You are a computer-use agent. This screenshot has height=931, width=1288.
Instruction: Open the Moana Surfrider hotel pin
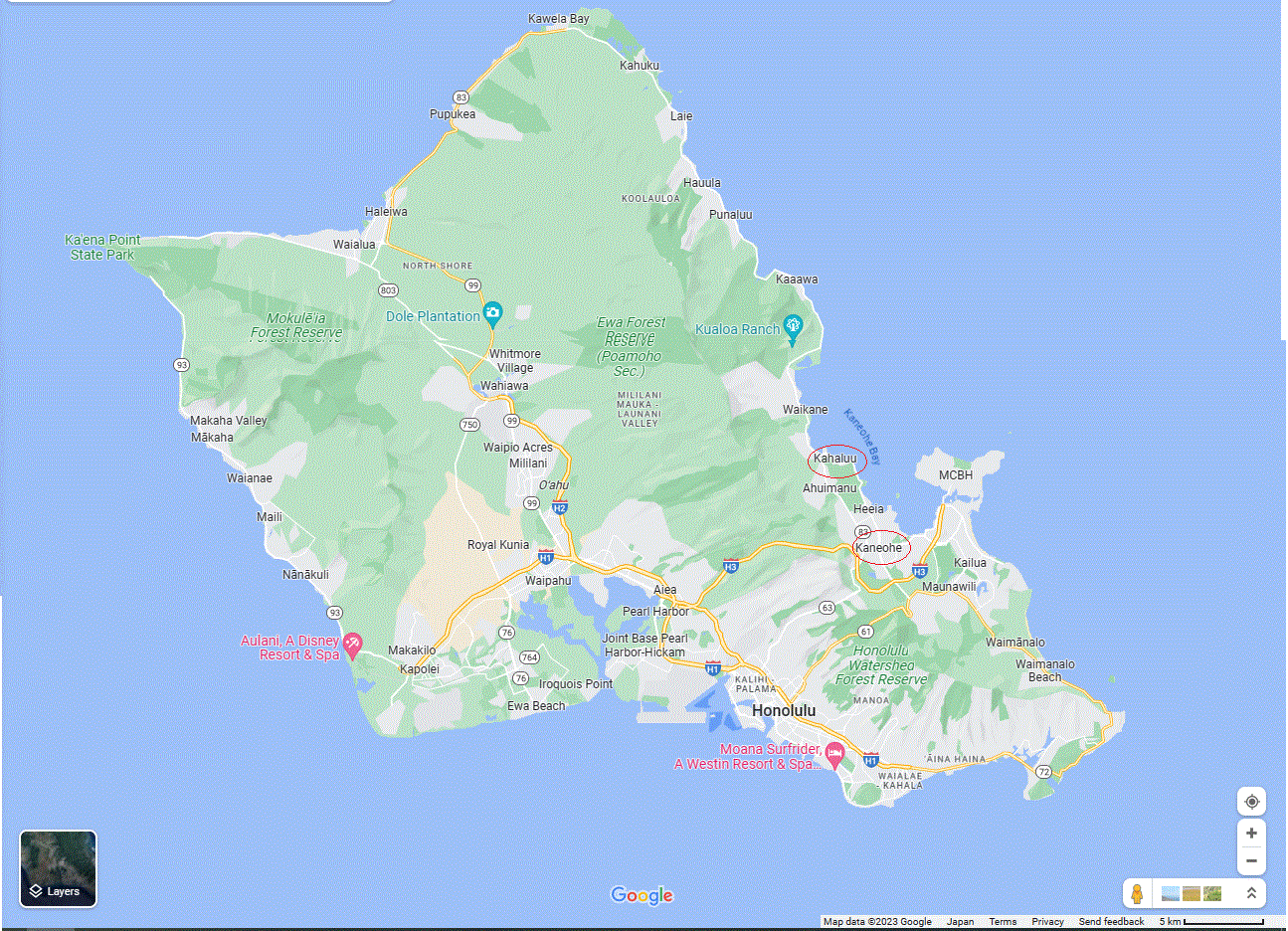pos(834,756)
